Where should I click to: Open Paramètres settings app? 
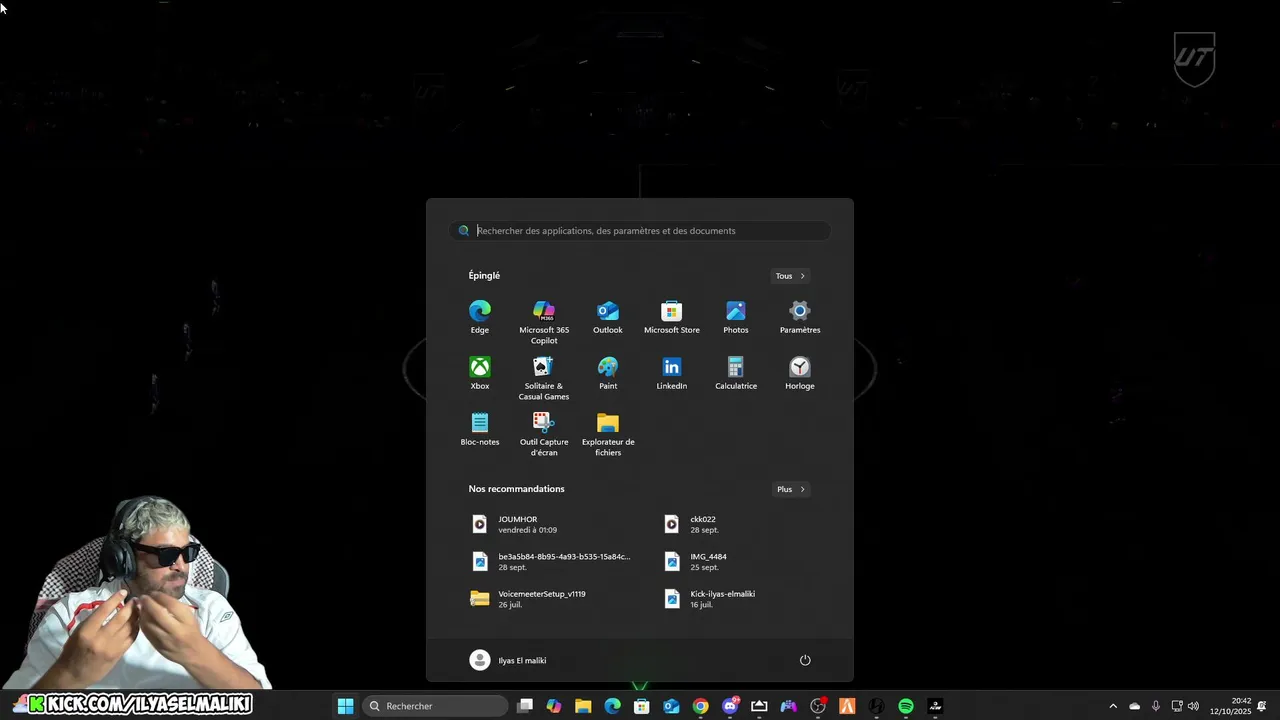click(800, 317)
